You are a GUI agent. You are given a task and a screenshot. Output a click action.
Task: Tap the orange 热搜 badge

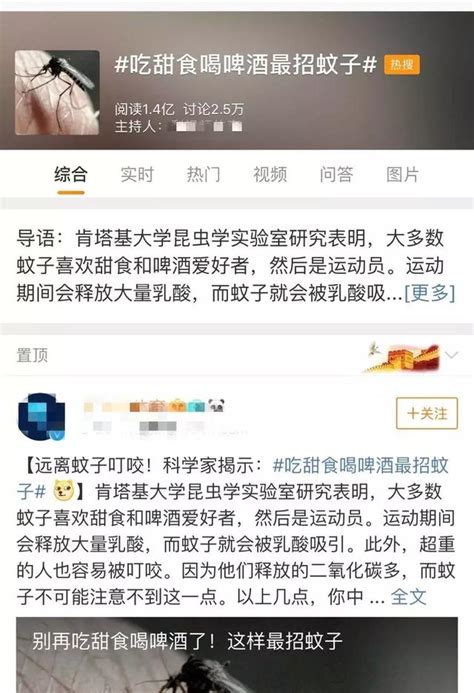point(401,65)
